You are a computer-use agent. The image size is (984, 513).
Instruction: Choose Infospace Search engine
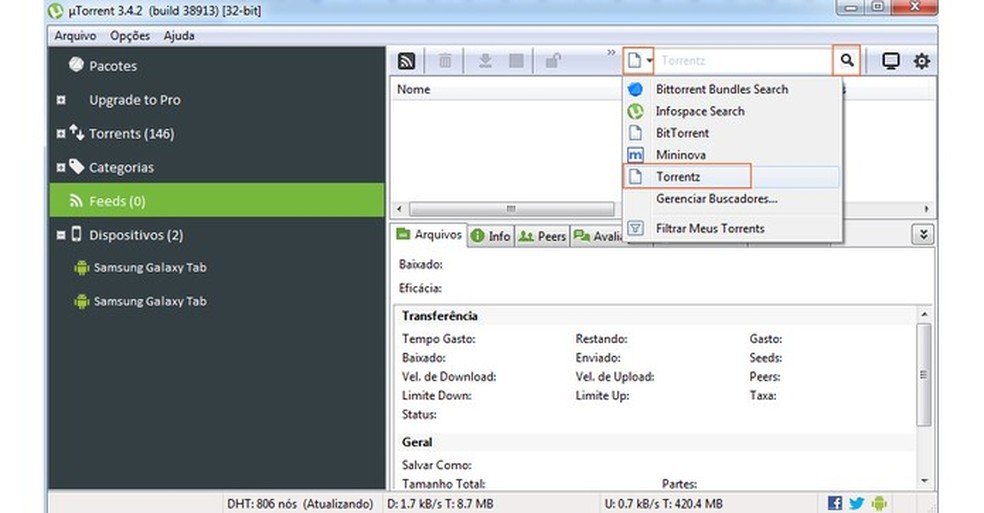coord(733,111)
